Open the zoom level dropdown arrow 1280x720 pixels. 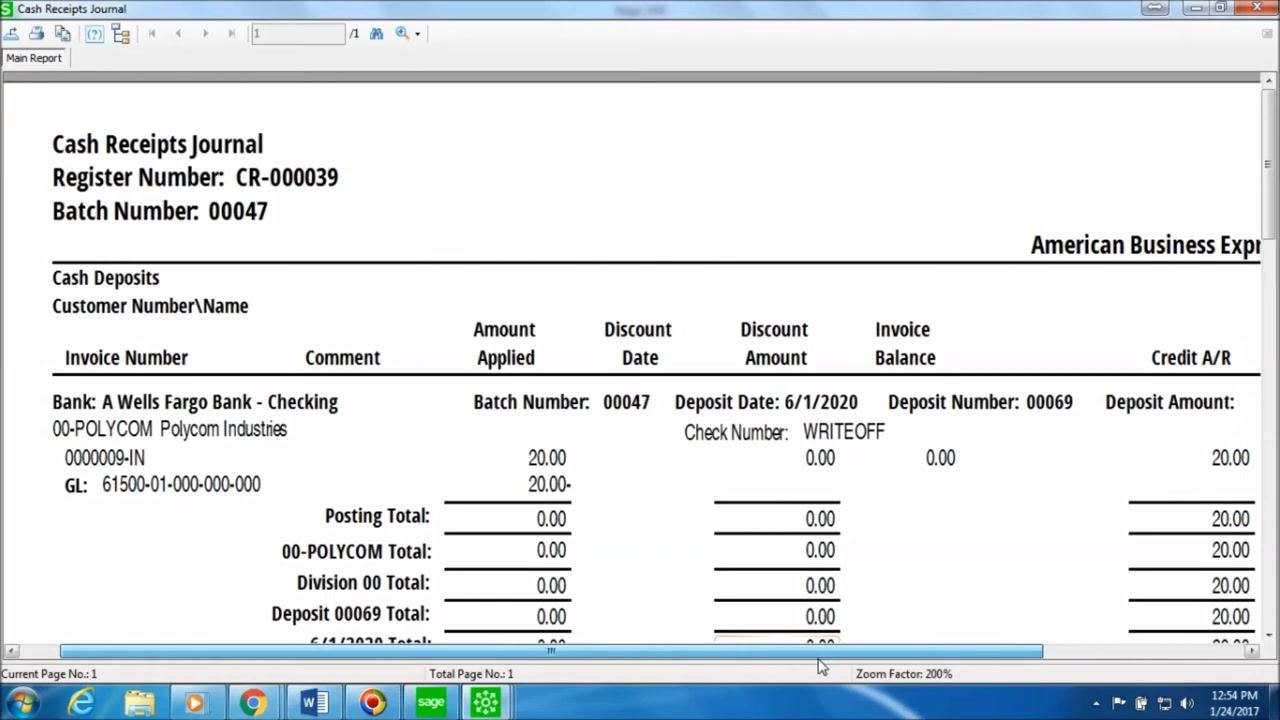pyautogui.click(x=417, y=34)
